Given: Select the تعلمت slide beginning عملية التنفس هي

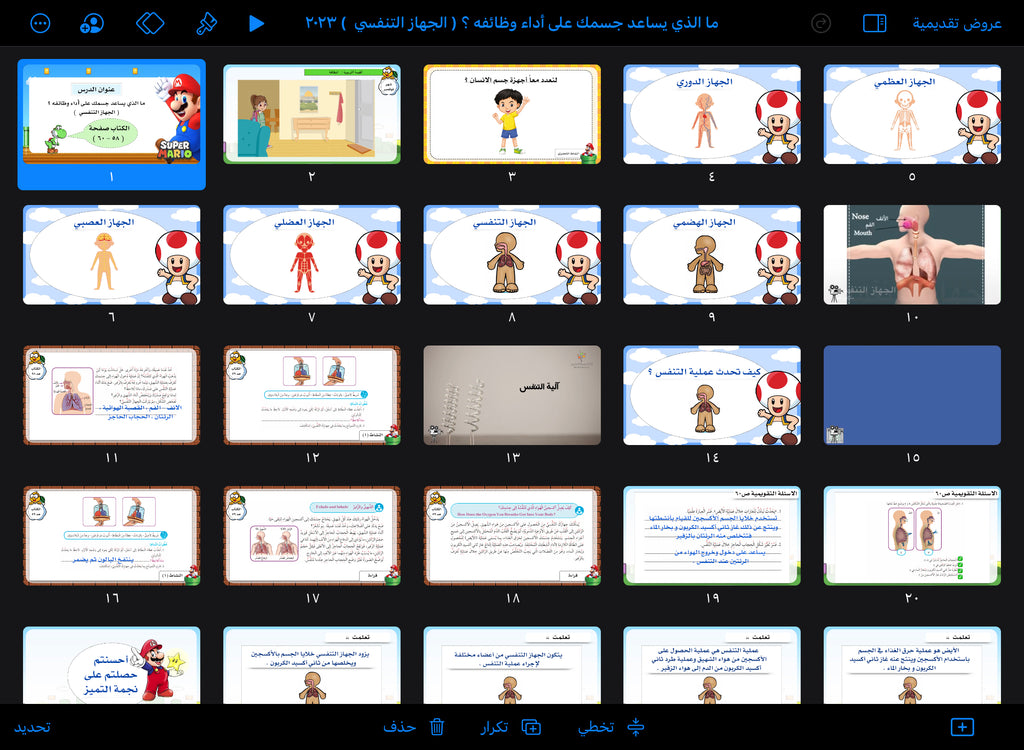Looking at the screenshot, I should (x=712, y=665).
